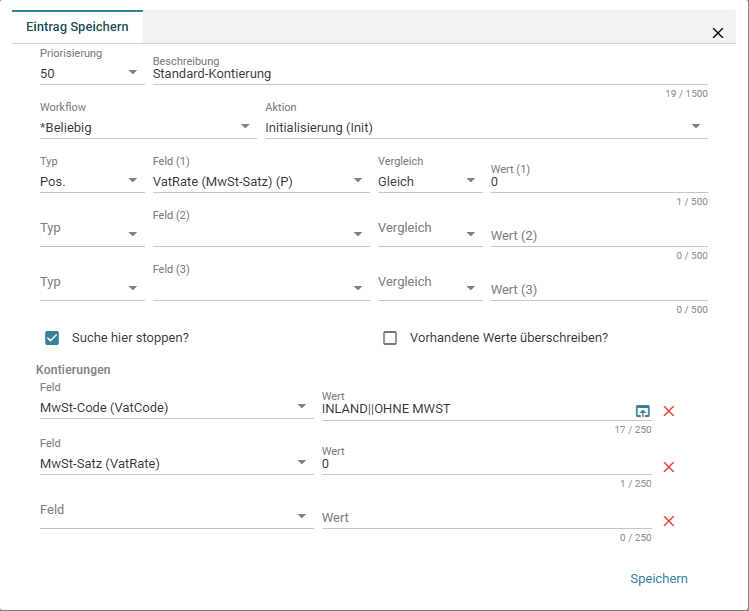This screenshot has height=611, width=749.
Task: Click the '19 / 1500' character counter
Action: point(686,94)
